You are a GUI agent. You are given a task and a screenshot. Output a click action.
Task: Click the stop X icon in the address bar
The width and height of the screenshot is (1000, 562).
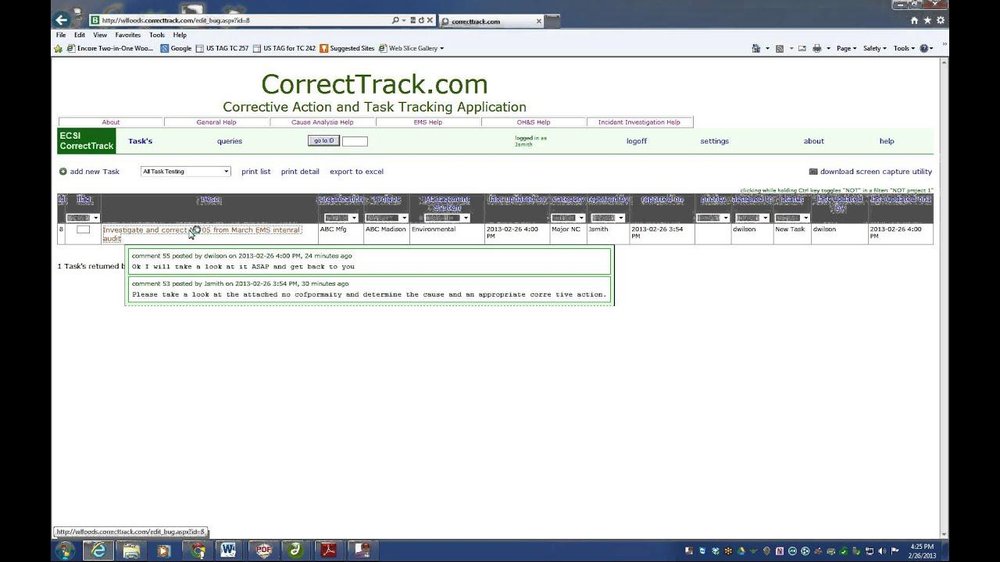click(430, 20)
